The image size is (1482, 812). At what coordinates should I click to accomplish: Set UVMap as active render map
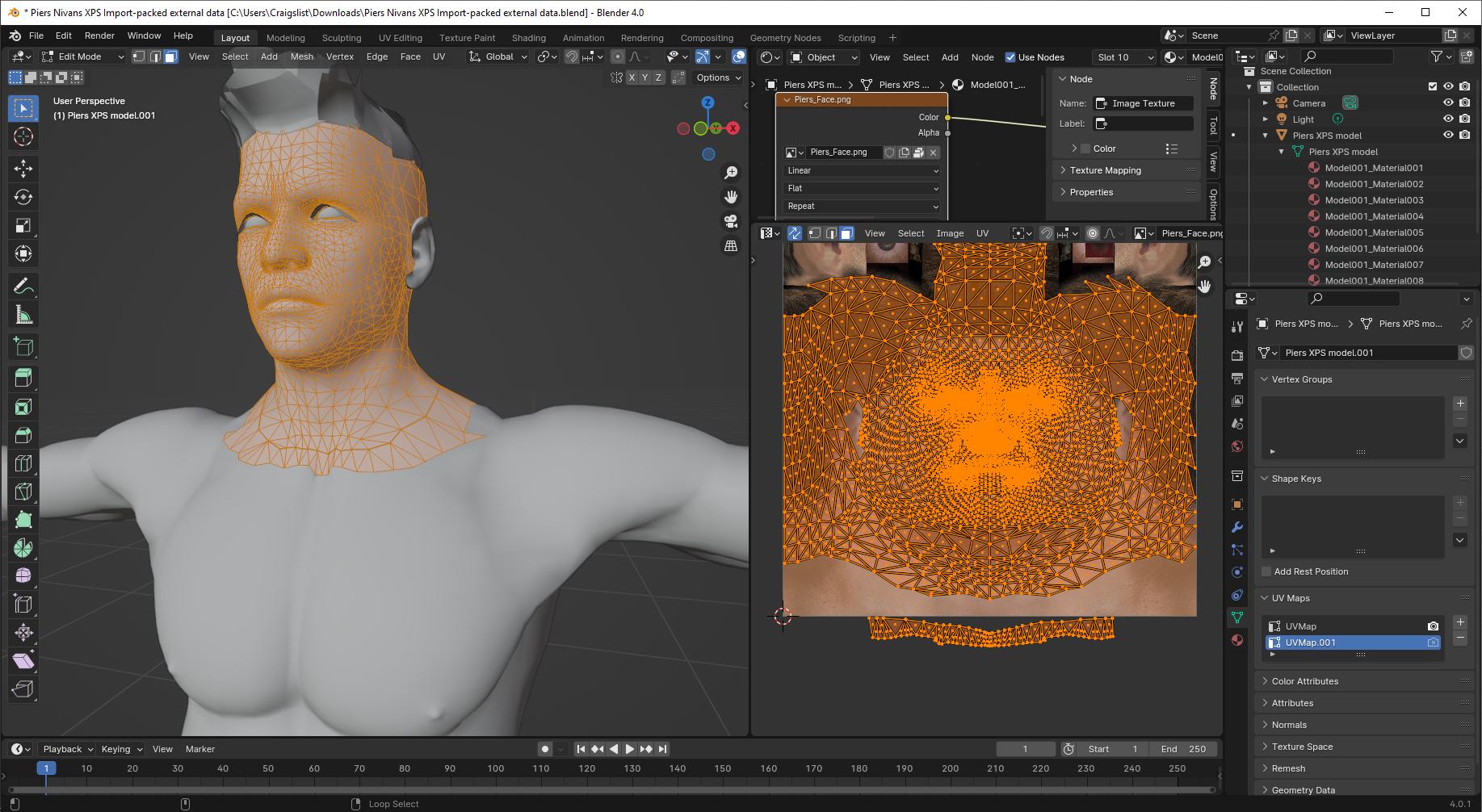coord(1433,626)
